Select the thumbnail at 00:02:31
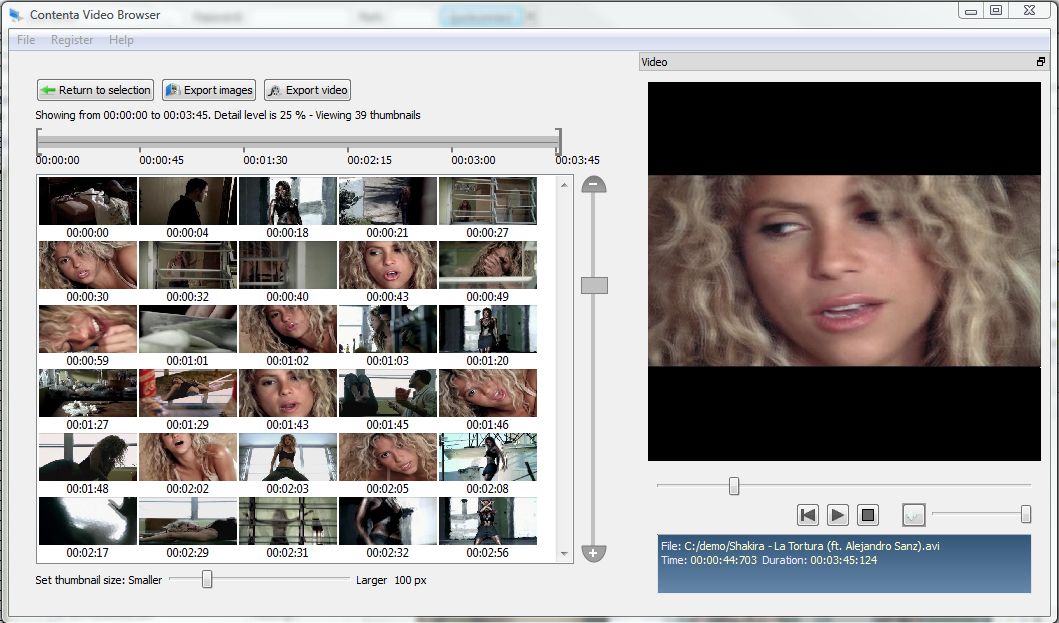Image resolution: width=1059 pixels, height=623 pixels. pyautogui.click(x=288, y=521)
